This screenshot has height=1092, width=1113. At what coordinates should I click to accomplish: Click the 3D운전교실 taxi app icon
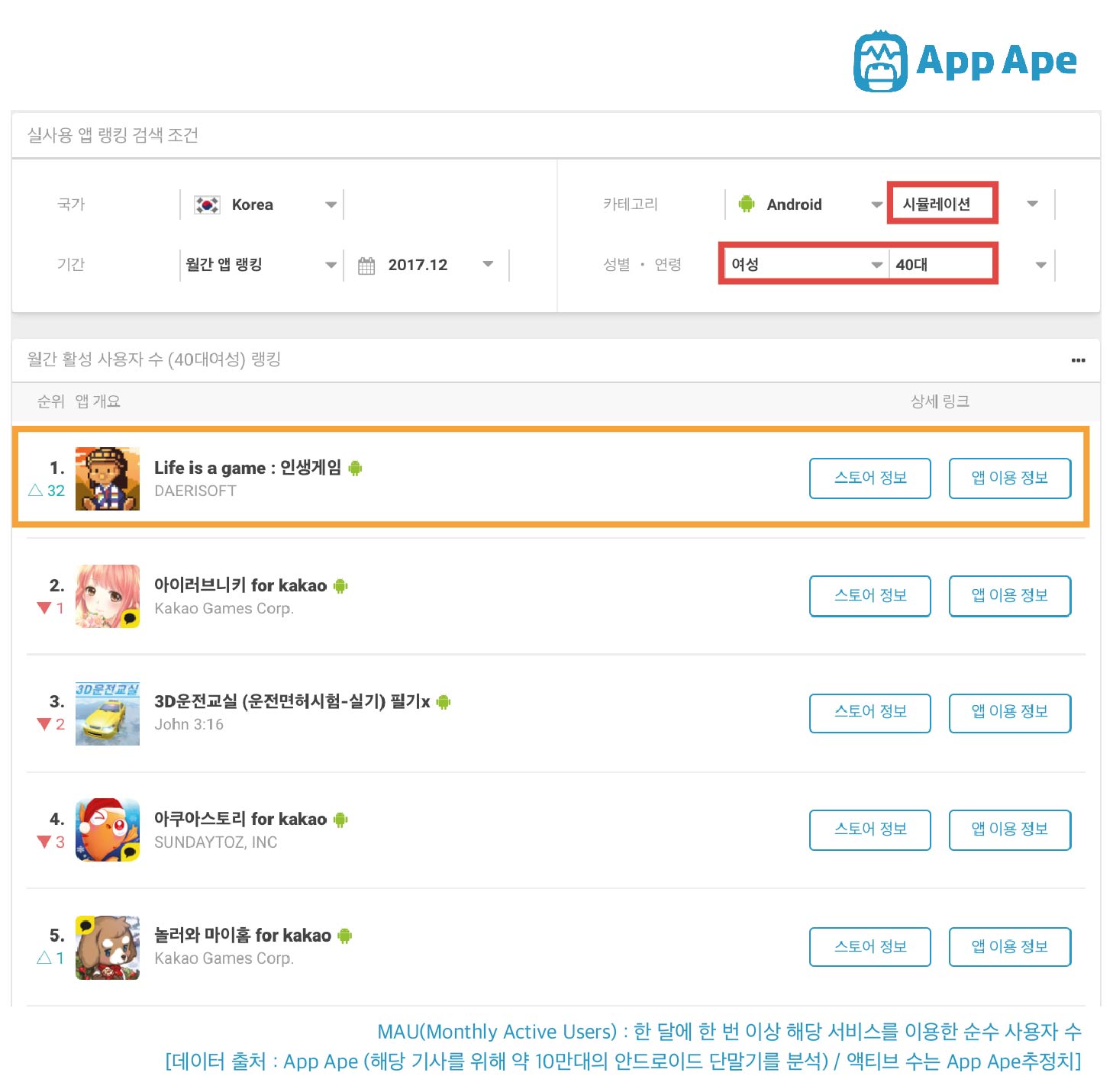[108, 714]
